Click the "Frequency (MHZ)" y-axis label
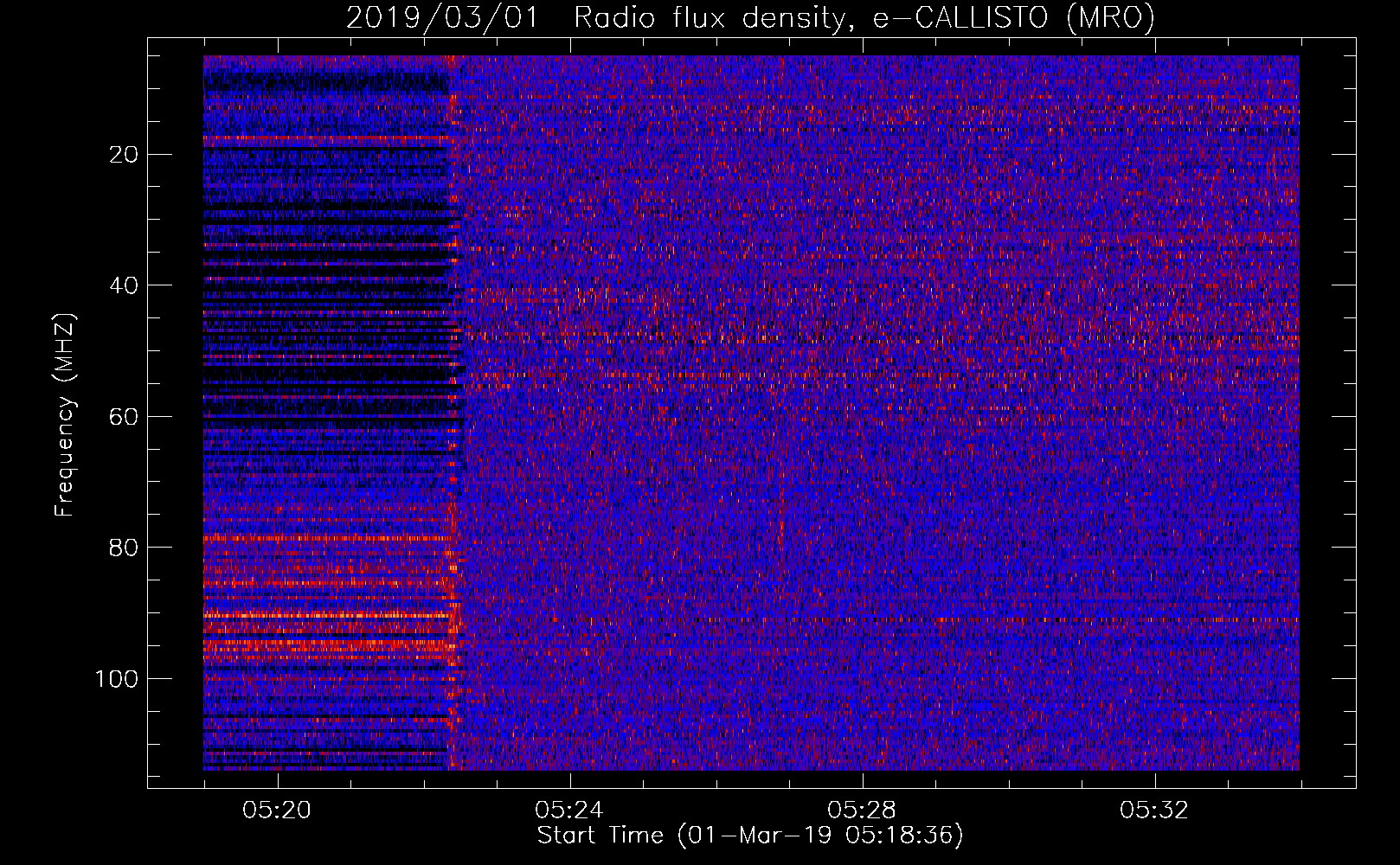 point(65,415)
